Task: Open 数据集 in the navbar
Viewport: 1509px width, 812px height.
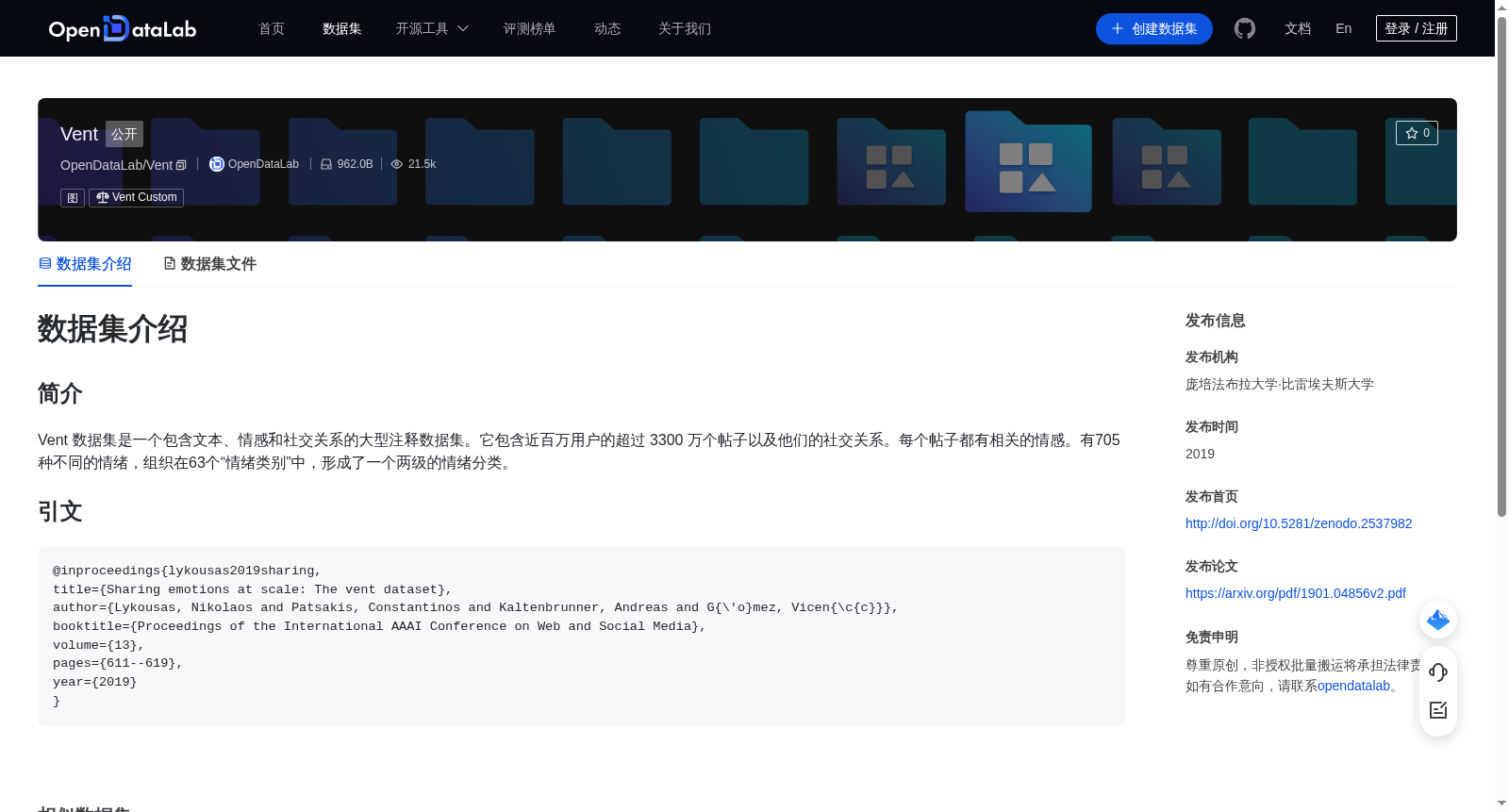Action: pos(342,28)
